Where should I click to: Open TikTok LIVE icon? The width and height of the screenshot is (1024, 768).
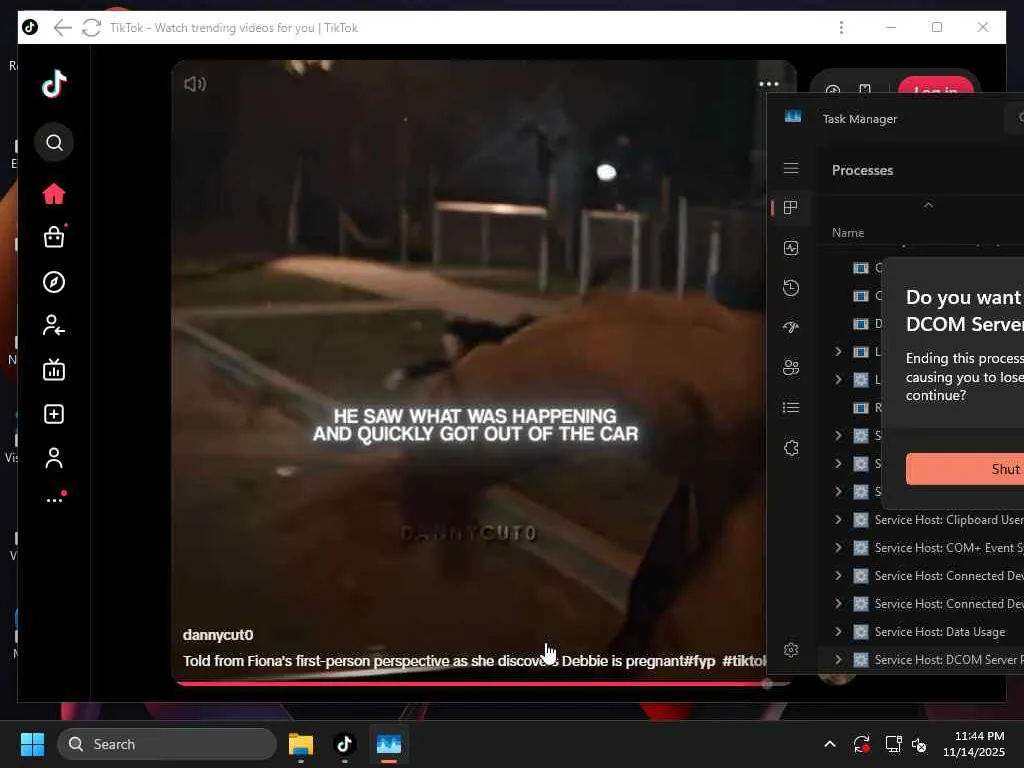click(x=54, y=370)
